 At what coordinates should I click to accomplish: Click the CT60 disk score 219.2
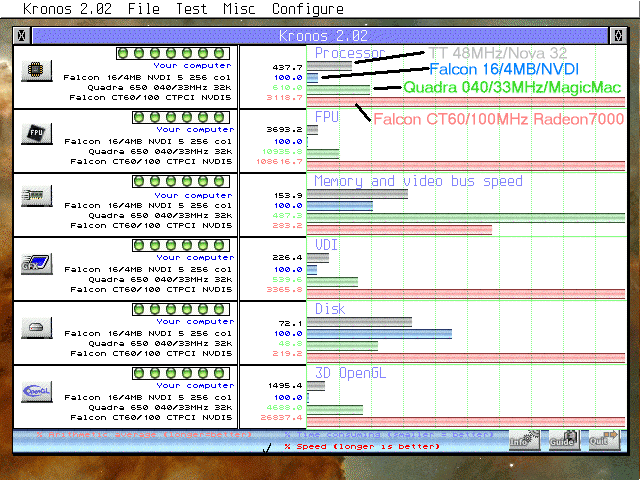287,353
